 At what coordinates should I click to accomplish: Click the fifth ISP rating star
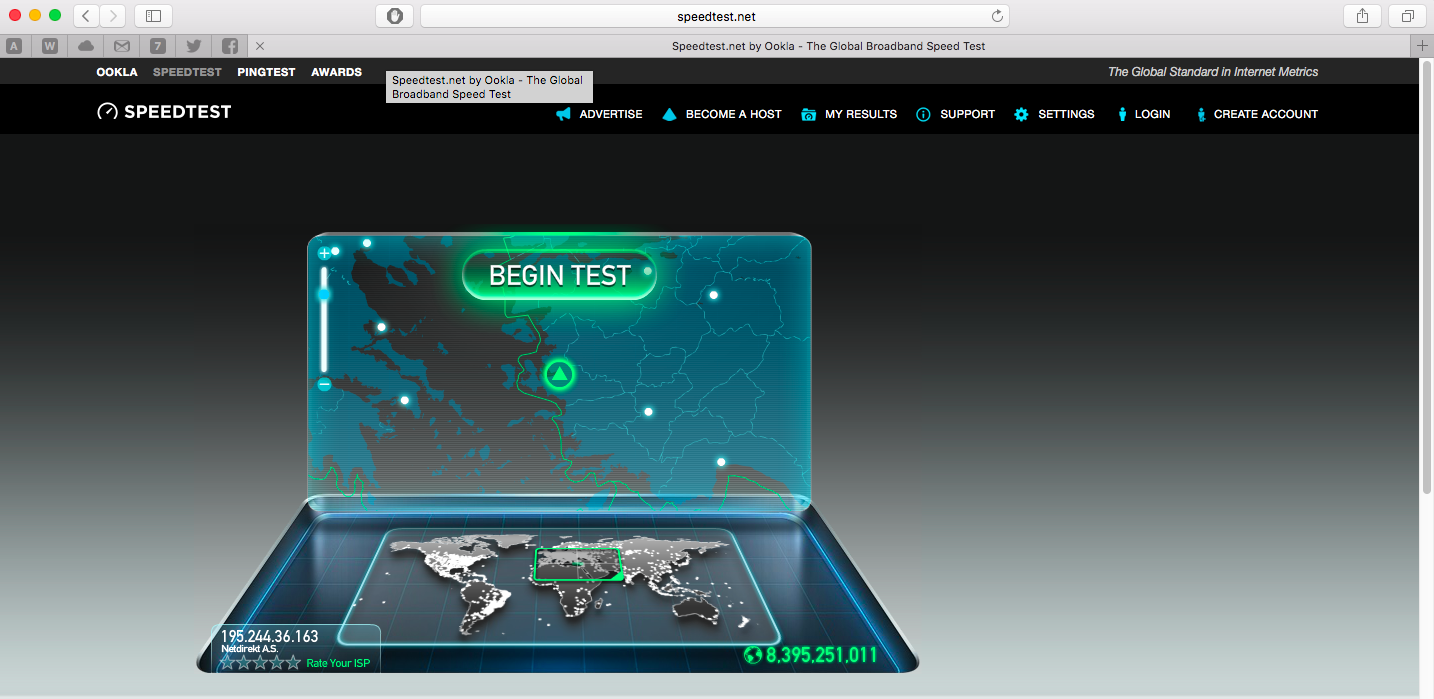pyautogui.click(x=293, y=662)
